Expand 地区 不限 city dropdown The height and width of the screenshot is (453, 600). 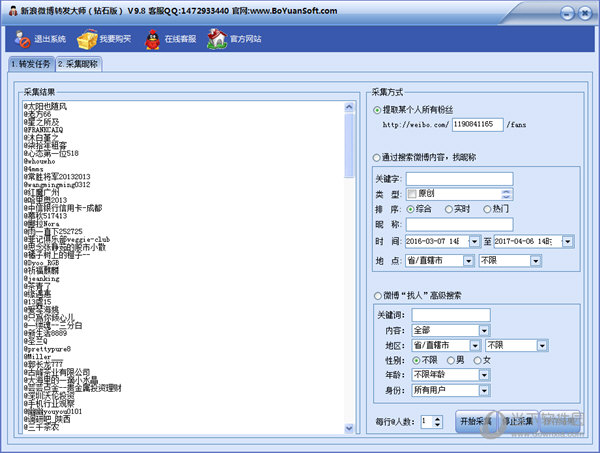point(542,345)
